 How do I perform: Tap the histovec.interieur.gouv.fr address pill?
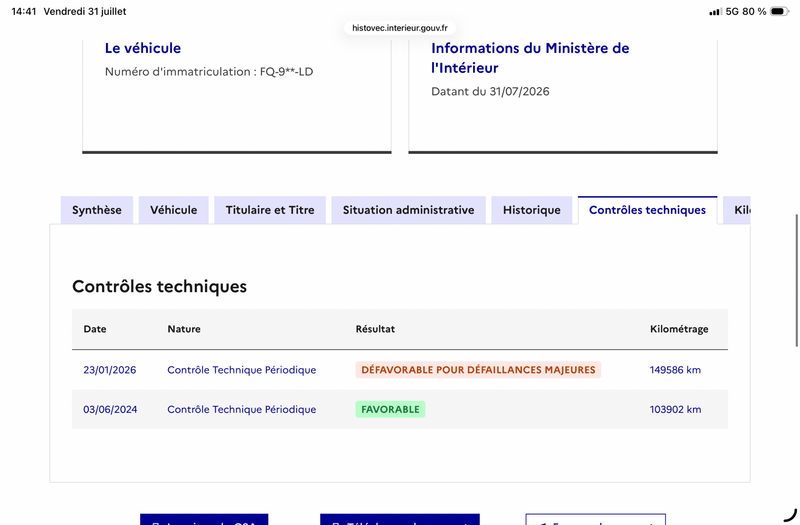pos(400,28)
